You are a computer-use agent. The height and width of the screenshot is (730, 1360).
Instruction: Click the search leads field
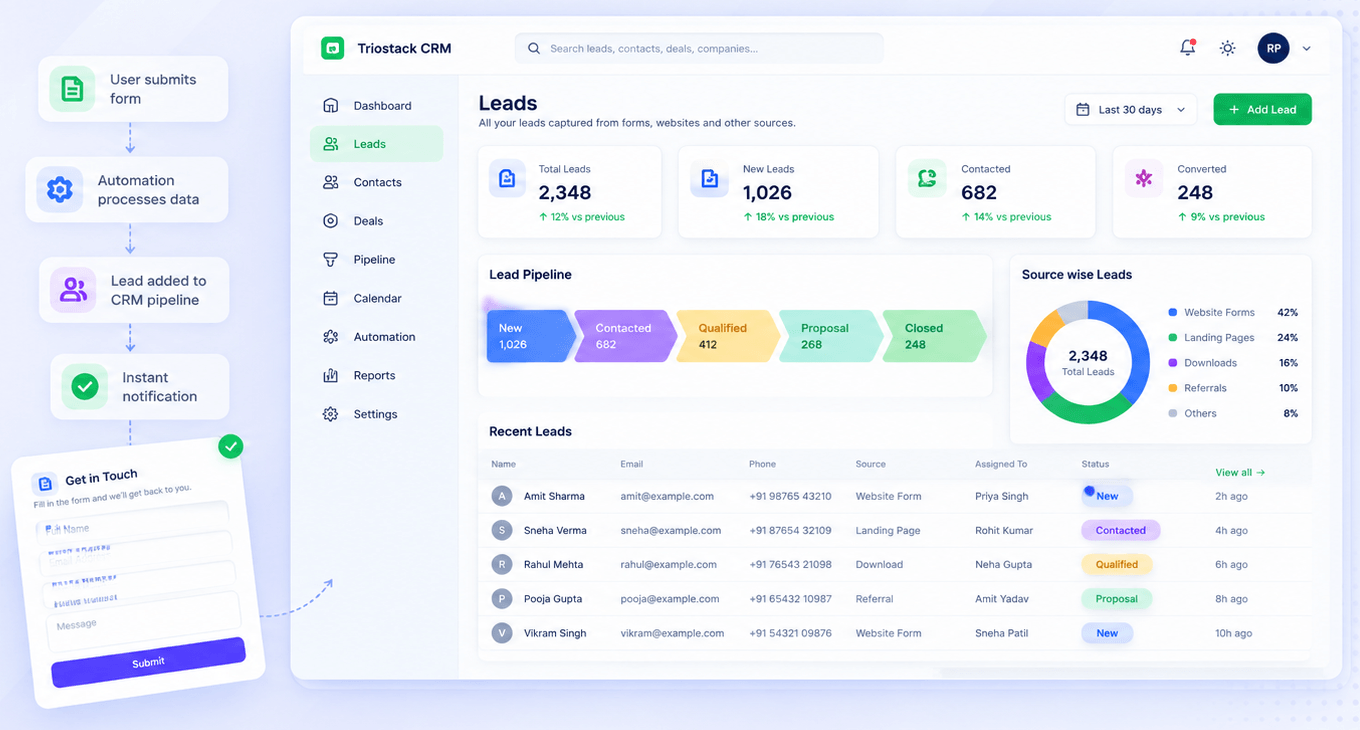coord(699,48)
